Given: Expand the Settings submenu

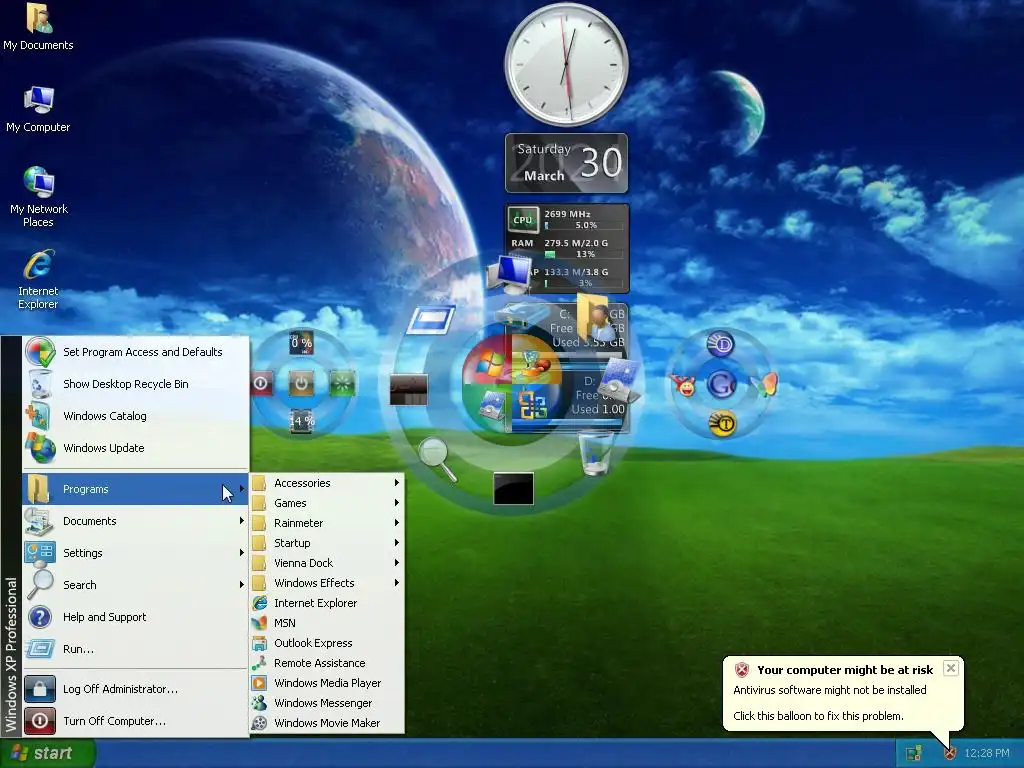Looking at the screenshot, I should pos(136,553).
